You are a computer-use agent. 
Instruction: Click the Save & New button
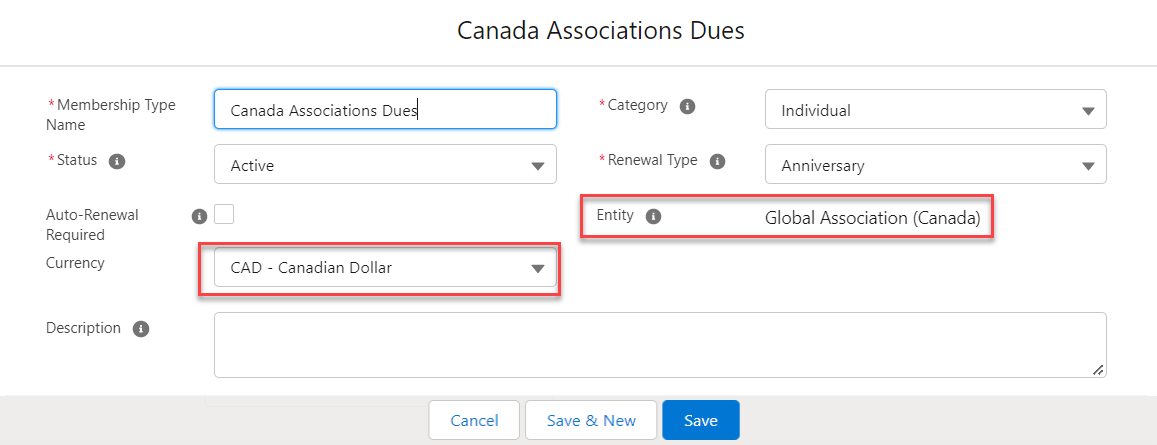pyautogui.click(x=591, y=421)
